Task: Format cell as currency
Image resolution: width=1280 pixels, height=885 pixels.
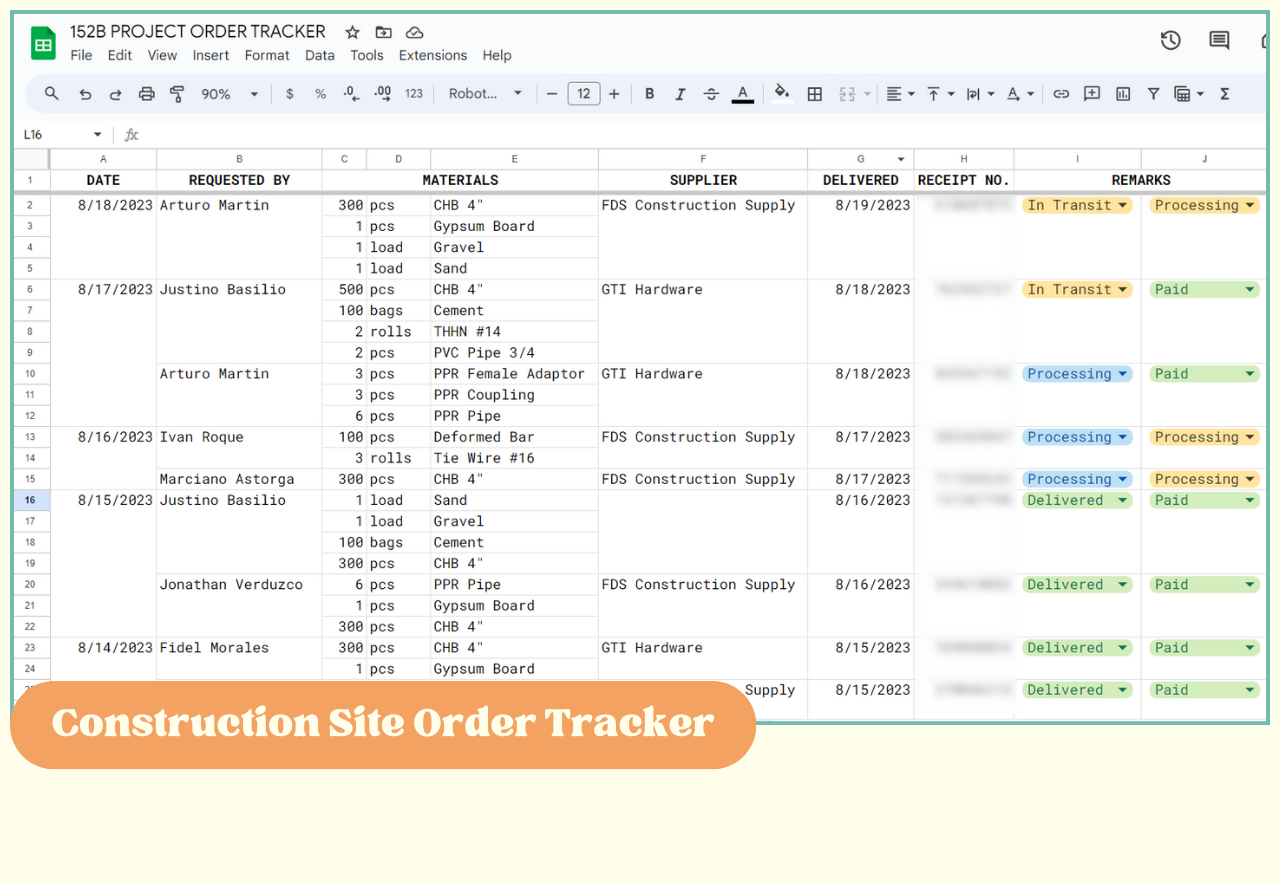Action: click(290, 94)
